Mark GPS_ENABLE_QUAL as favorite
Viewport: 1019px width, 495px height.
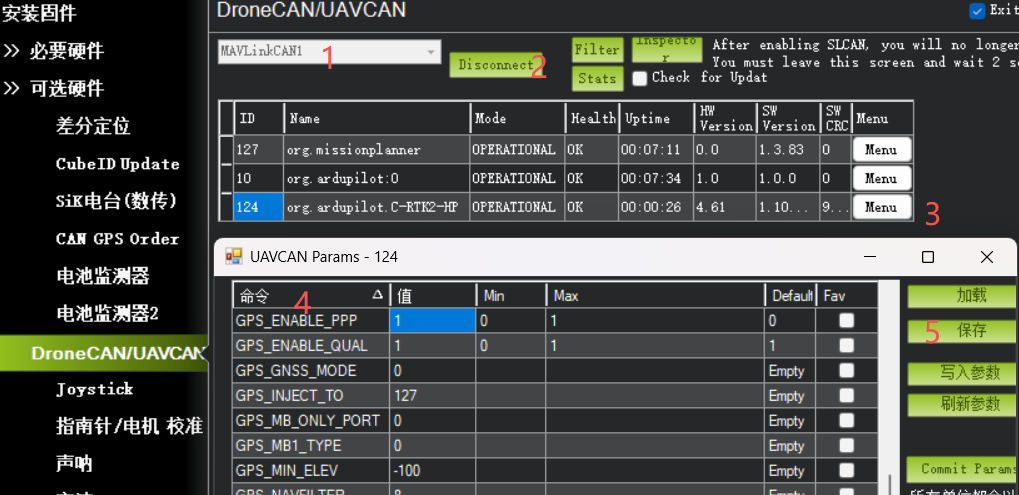(846, 346)
